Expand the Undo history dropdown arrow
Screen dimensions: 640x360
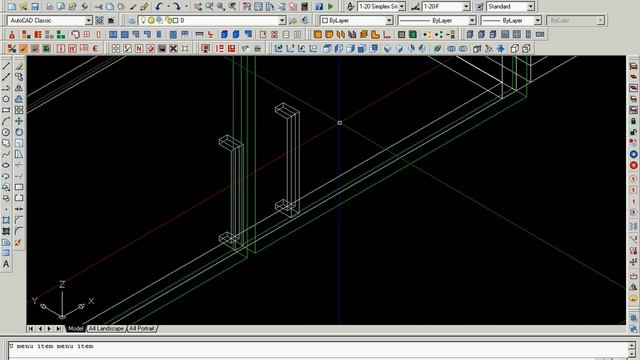pos(168,7)
